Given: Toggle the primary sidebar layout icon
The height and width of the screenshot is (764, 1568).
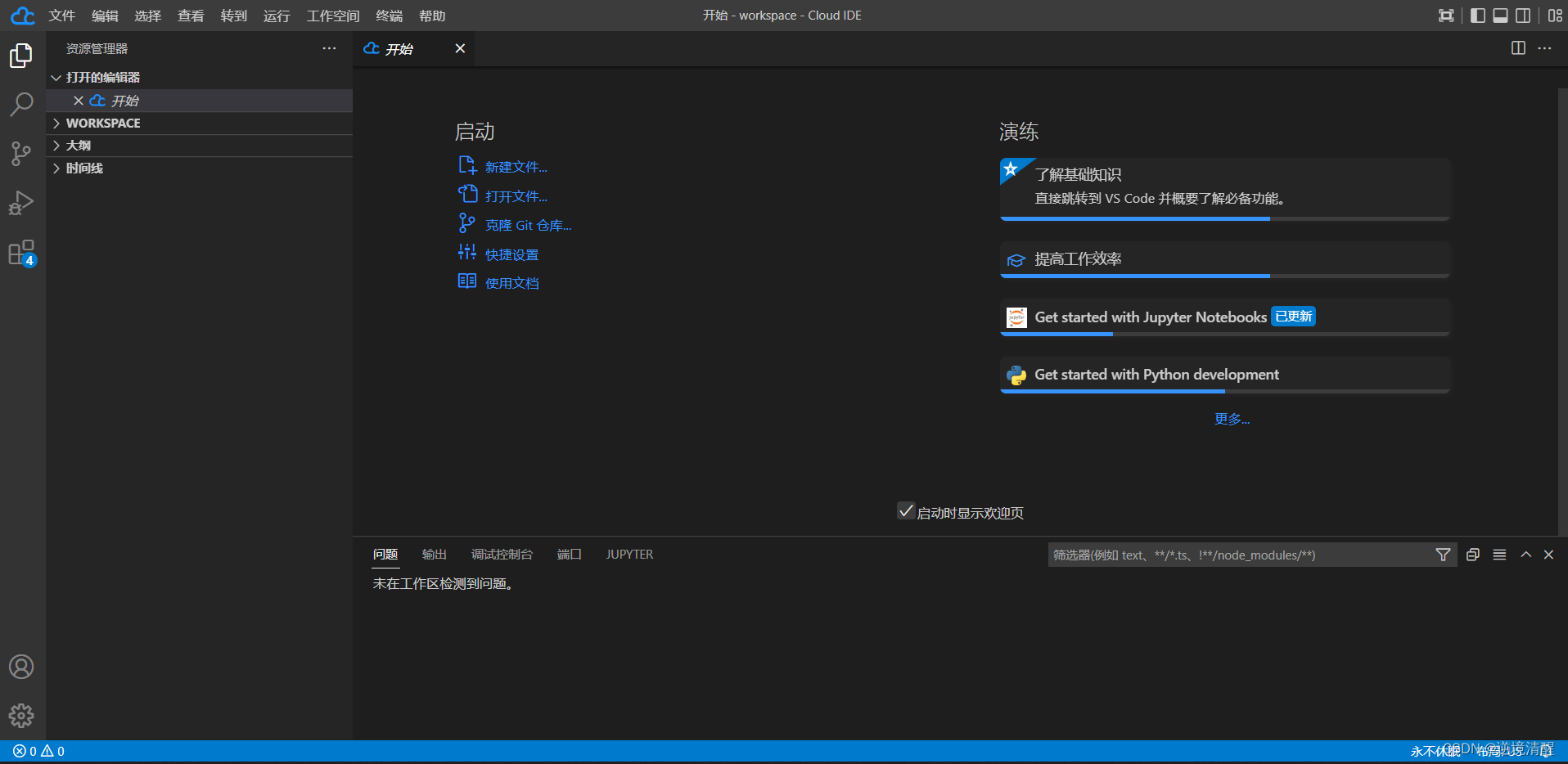Looking at the screenshot, I should click(x=1477, y=16).
